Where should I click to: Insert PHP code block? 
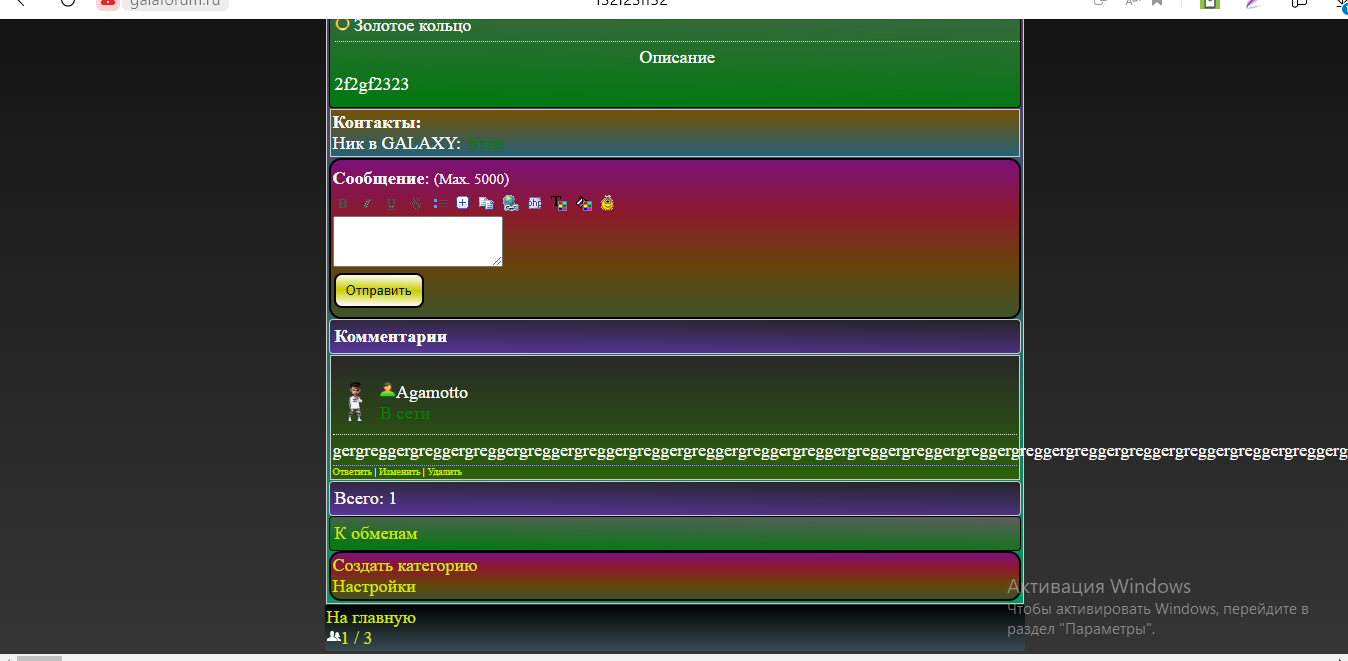coord(535,203)
